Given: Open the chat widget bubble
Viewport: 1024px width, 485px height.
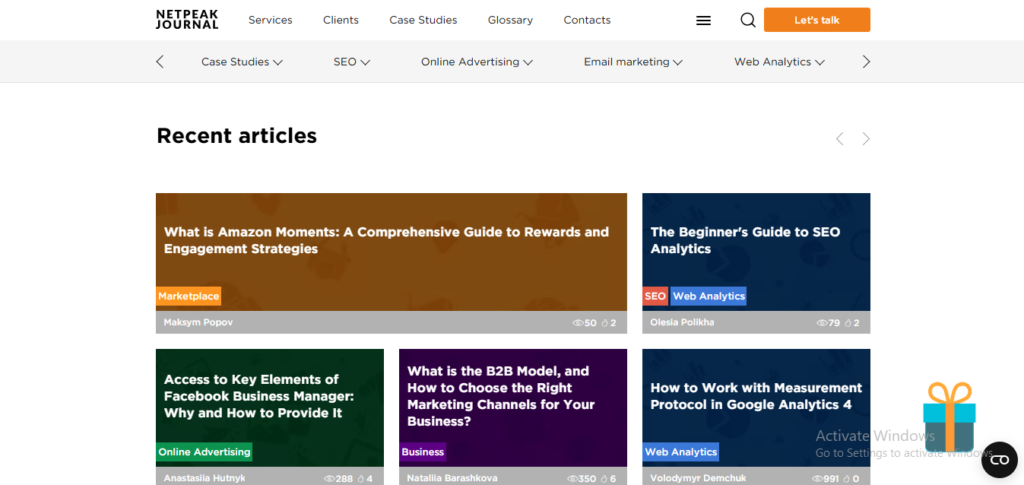Looking at the screenshot, I should 999,460.
